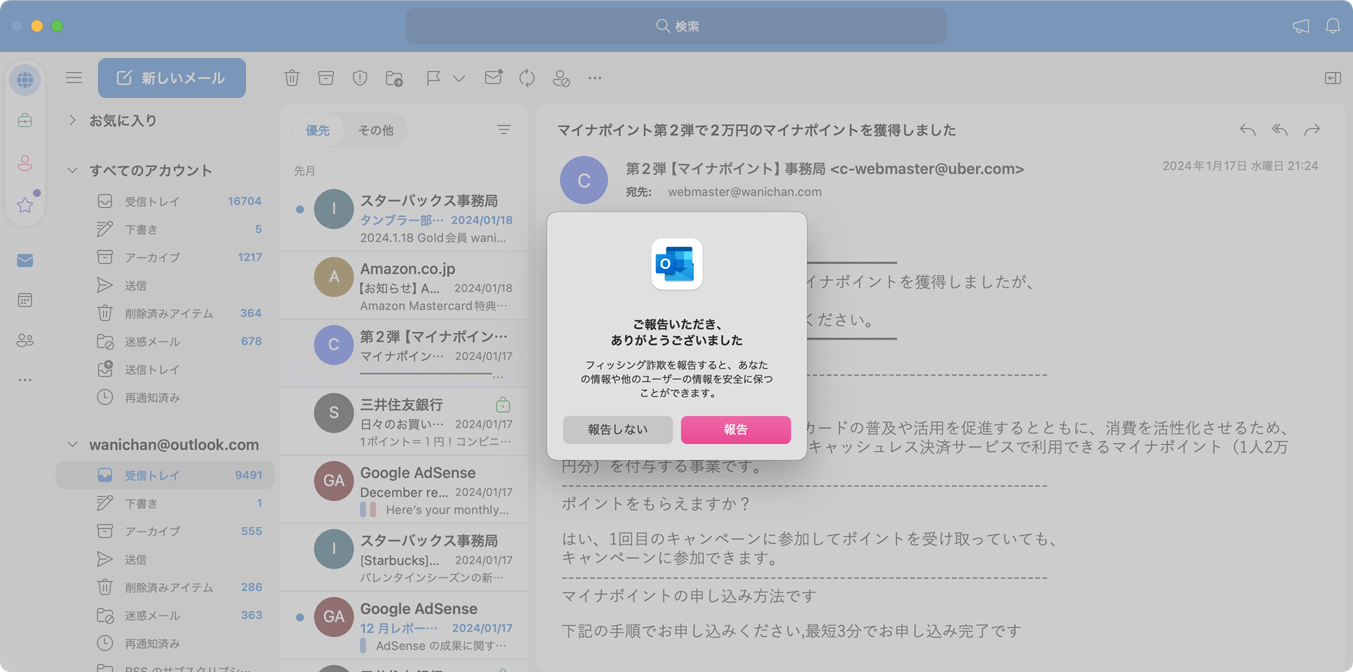The width and height of the screenshot is (1353, 672).
Task: Reply to the message arrow icon
Action: click(1247, 130)
